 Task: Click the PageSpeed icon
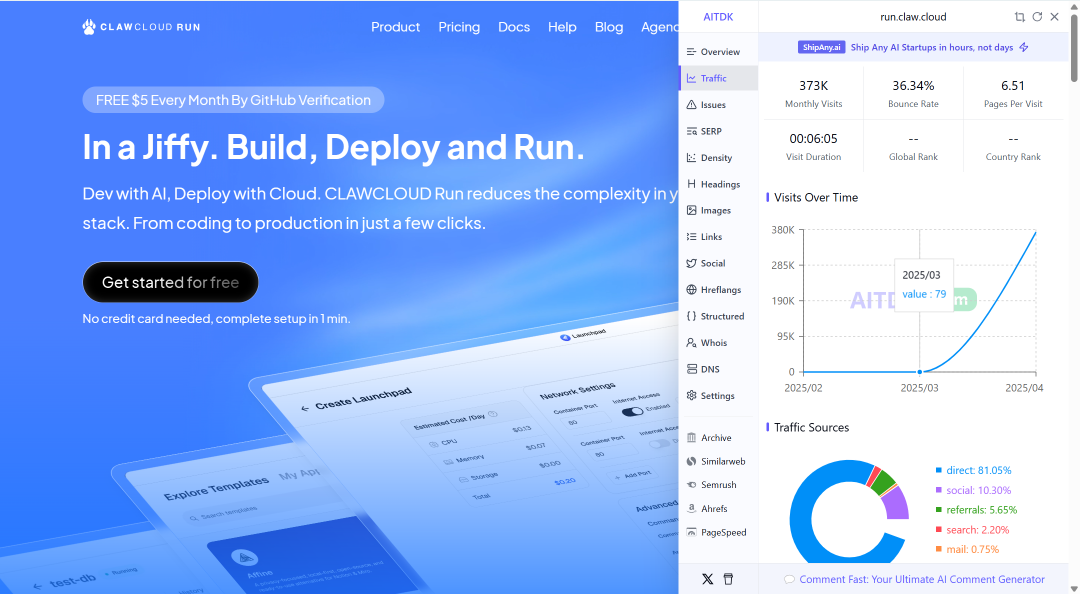(692, 532)
